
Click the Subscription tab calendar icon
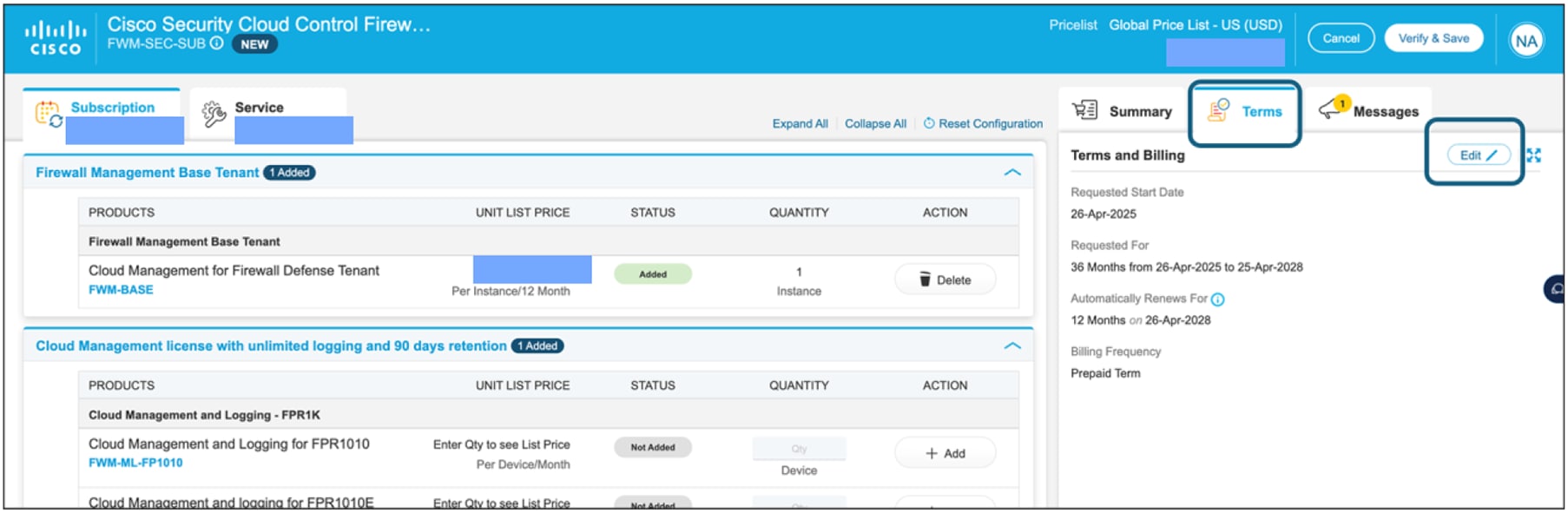pos(48,114)
